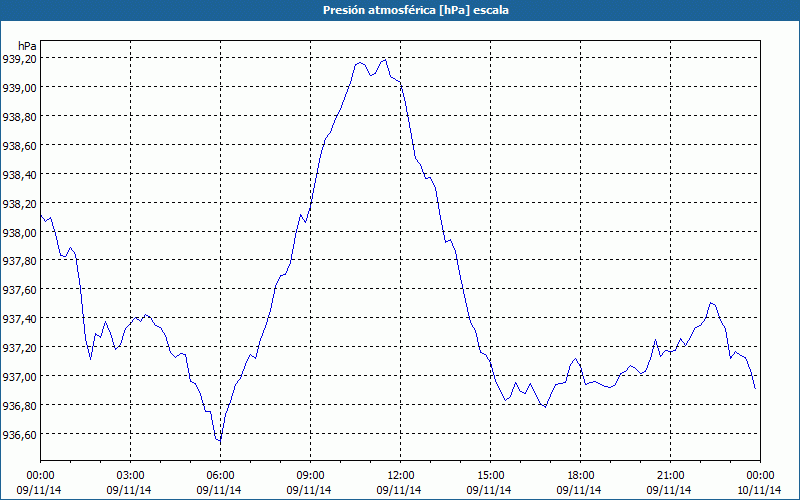Click the 03:00 time label
This screenshot has height=500, width=800.
pyautogui.click(x=130, y=475)
